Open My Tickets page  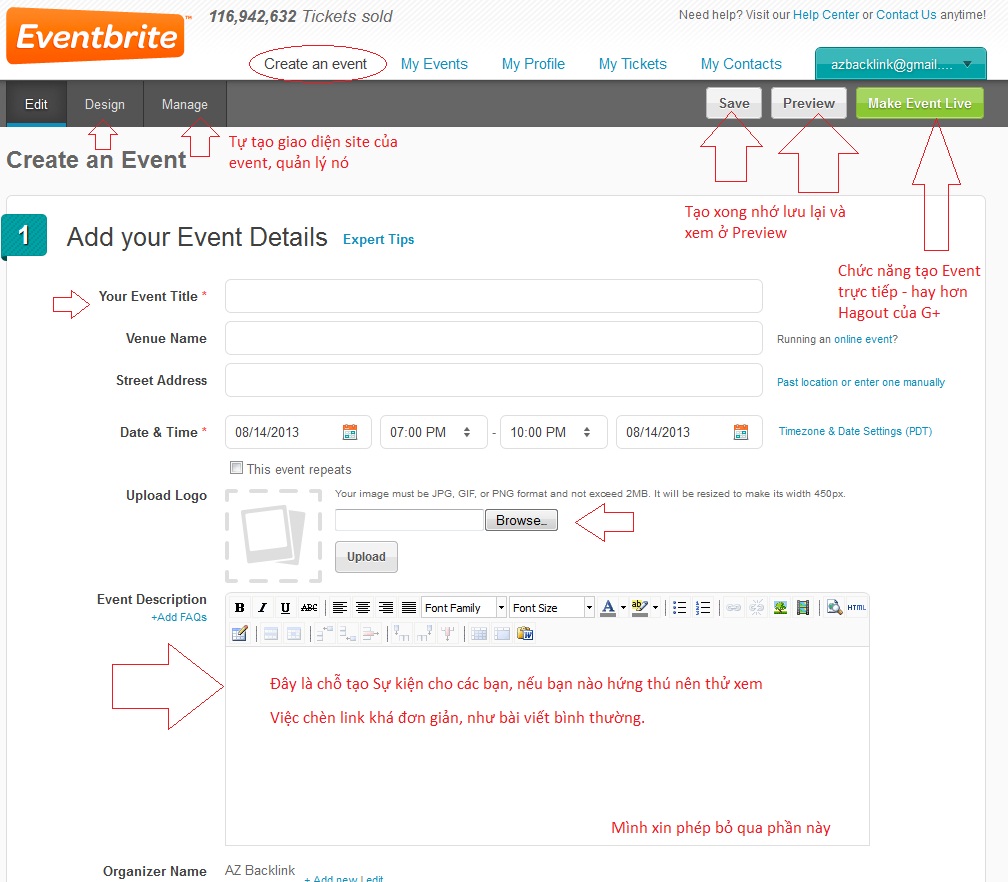pos(633,64)
